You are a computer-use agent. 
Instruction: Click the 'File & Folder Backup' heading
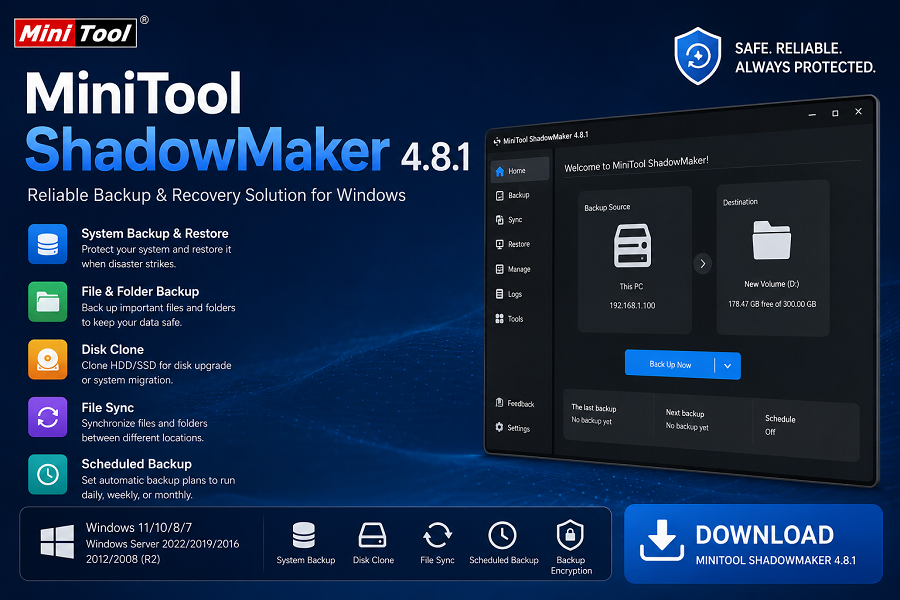click(140, 292)
